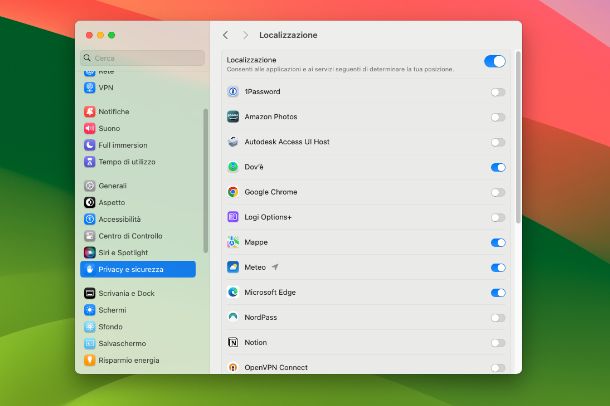610x406 pixels.
Task: Disable location for Dov'è
Action: click(498, 167)
